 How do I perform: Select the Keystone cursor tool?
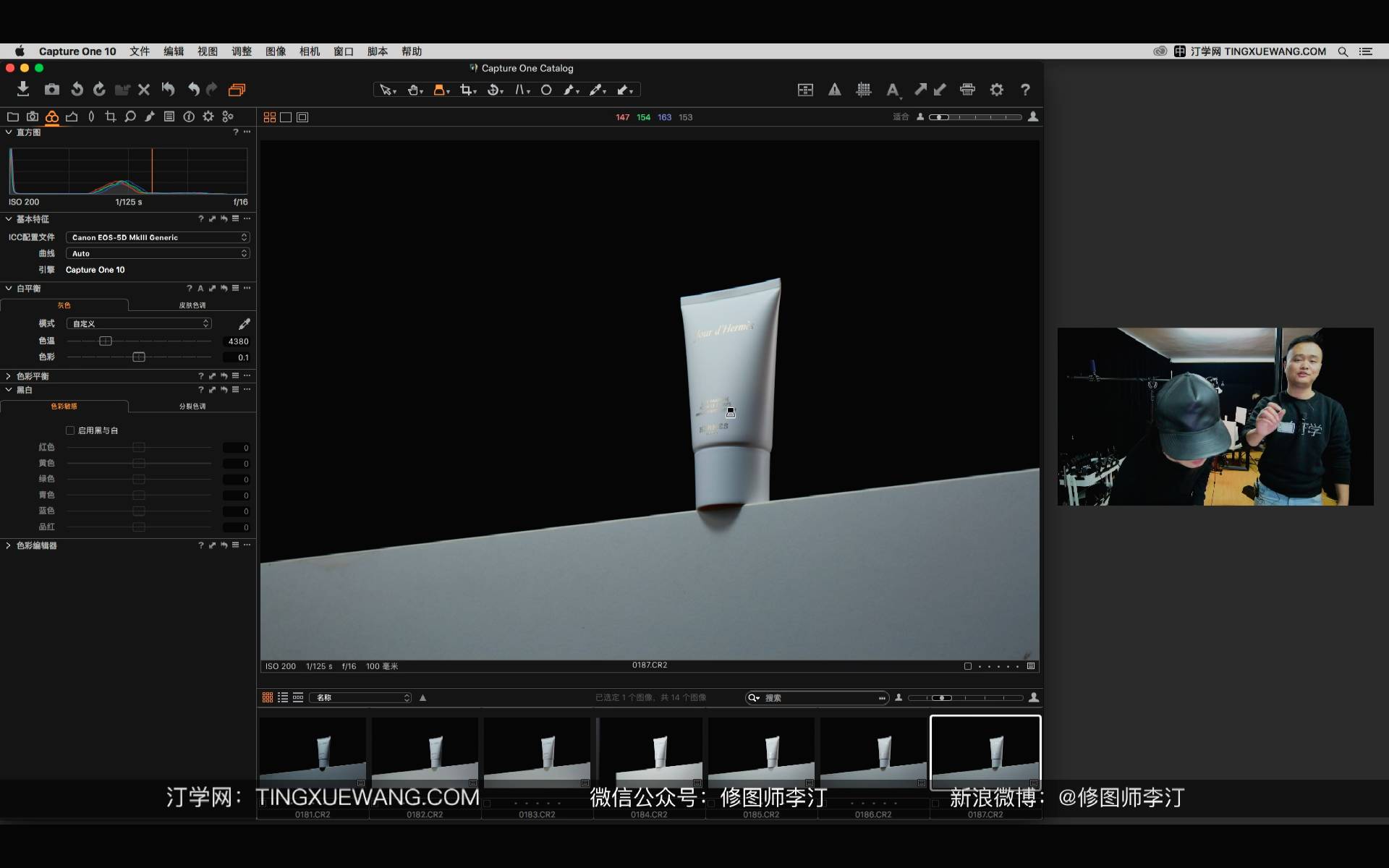coord(522,90)
